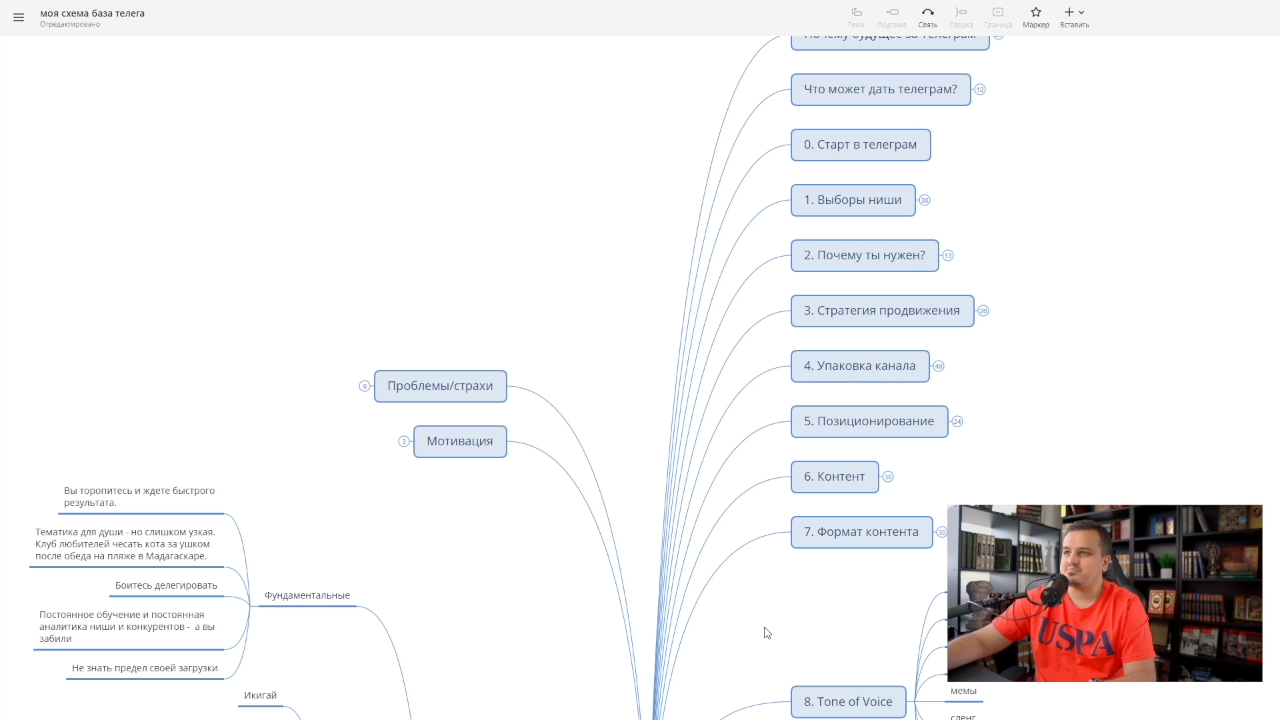Select the Что может дать телеграм? node
This screenshot has width=1280, height=720.
(880, 89)
